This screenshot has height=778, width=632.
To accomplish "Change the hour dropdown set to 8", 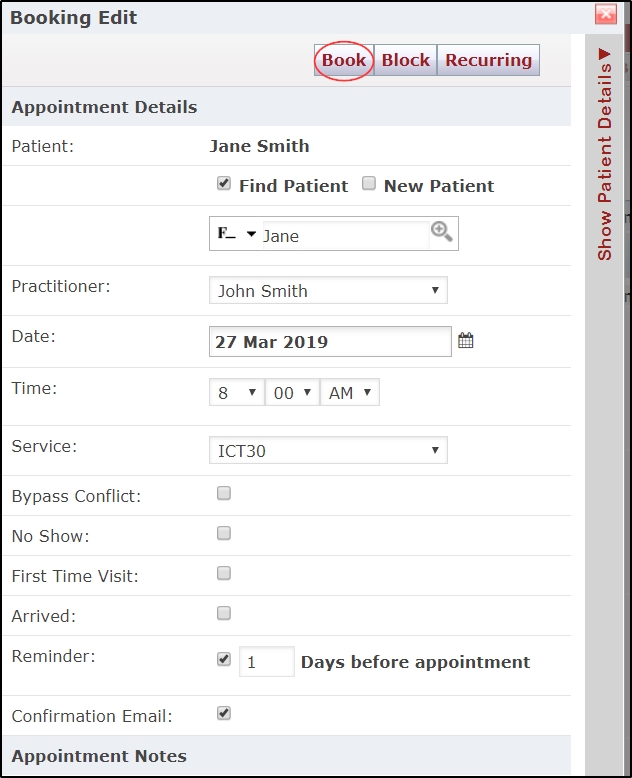I will 237,392.
